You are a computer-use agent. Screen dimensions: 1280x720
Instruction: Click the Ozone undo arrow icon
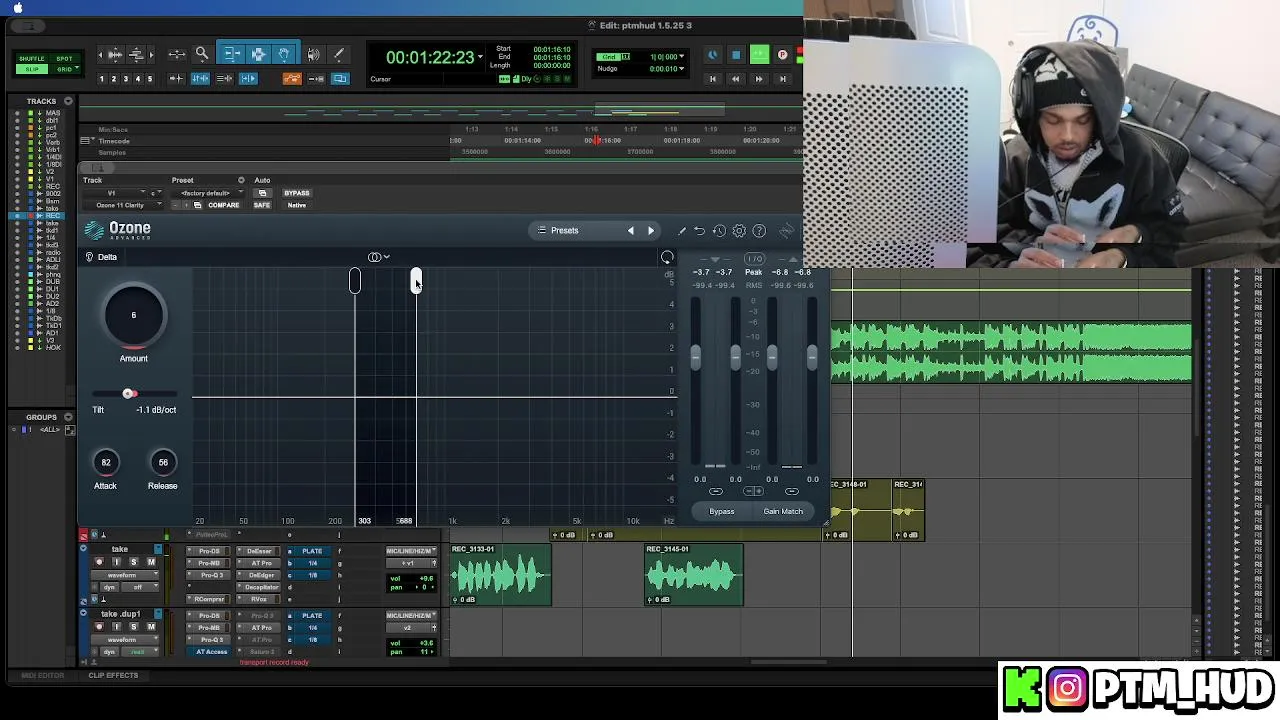[x=700, y=231]
